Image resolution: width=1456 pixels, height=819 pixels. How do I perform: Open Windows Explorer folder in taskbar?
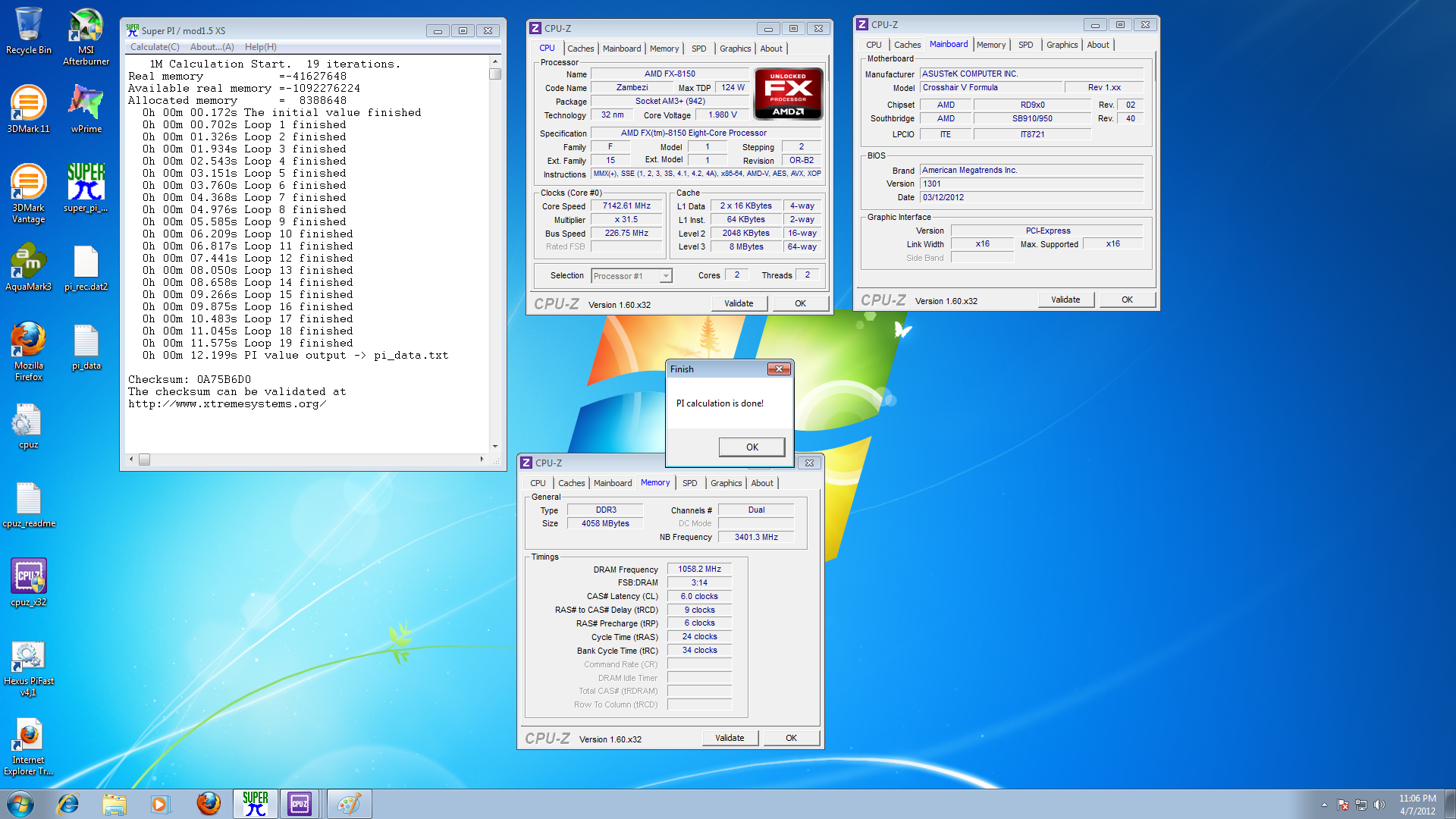pyautogui.click(x=115, y=804)
